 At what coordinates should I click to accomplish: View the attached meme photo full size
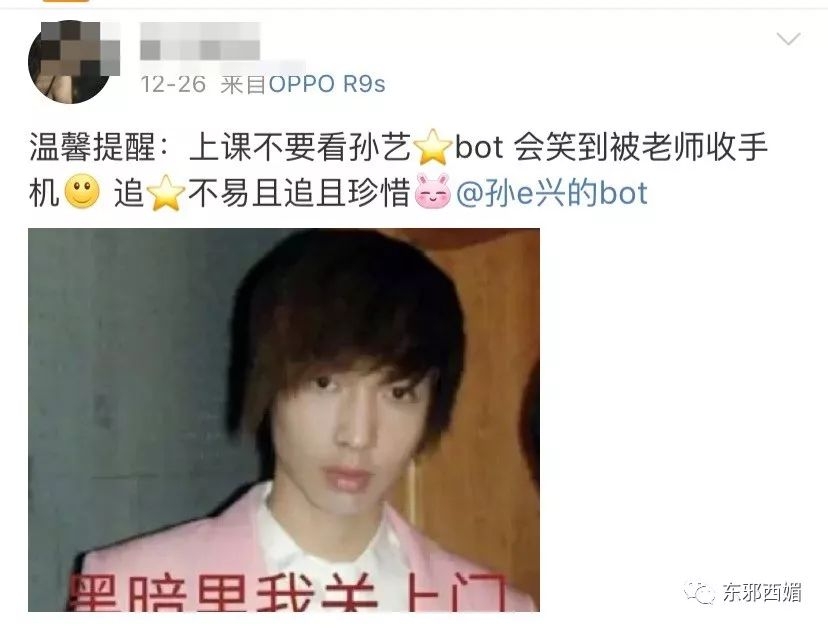point(284,420)
